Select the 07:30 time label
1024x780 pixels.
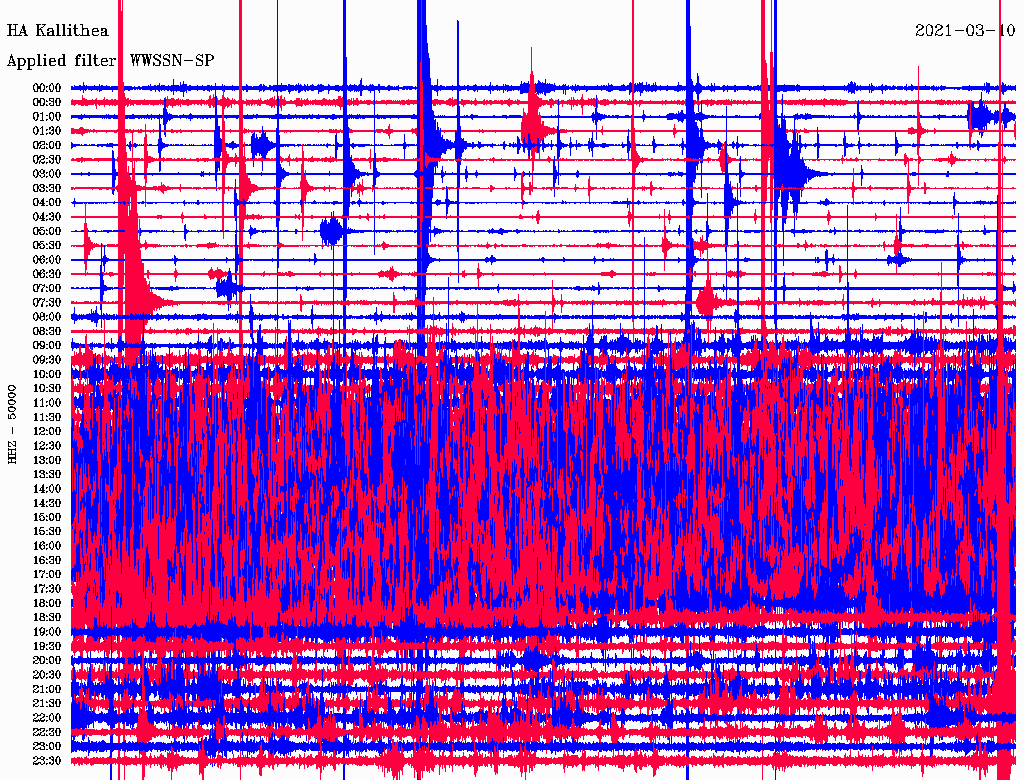pos(47,303)
